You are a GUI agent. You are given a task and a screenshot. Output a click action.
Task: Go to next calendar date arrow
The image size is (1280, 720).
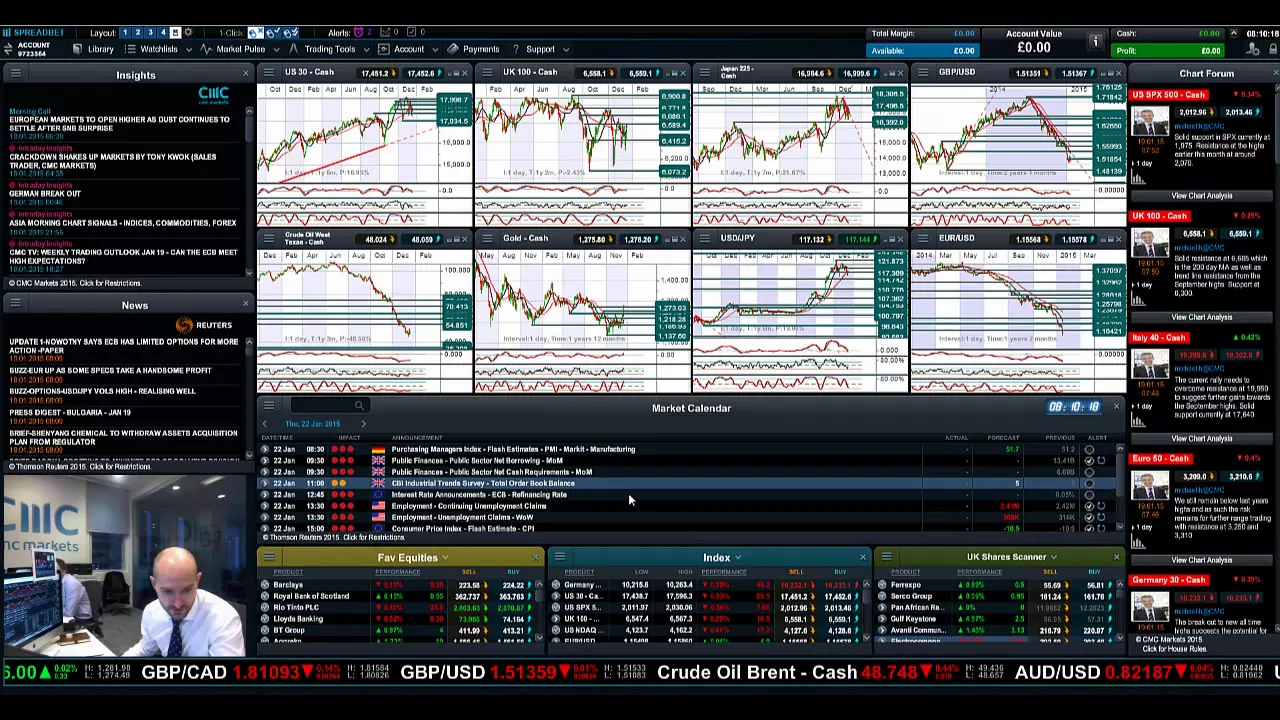[x=363, y=424]
